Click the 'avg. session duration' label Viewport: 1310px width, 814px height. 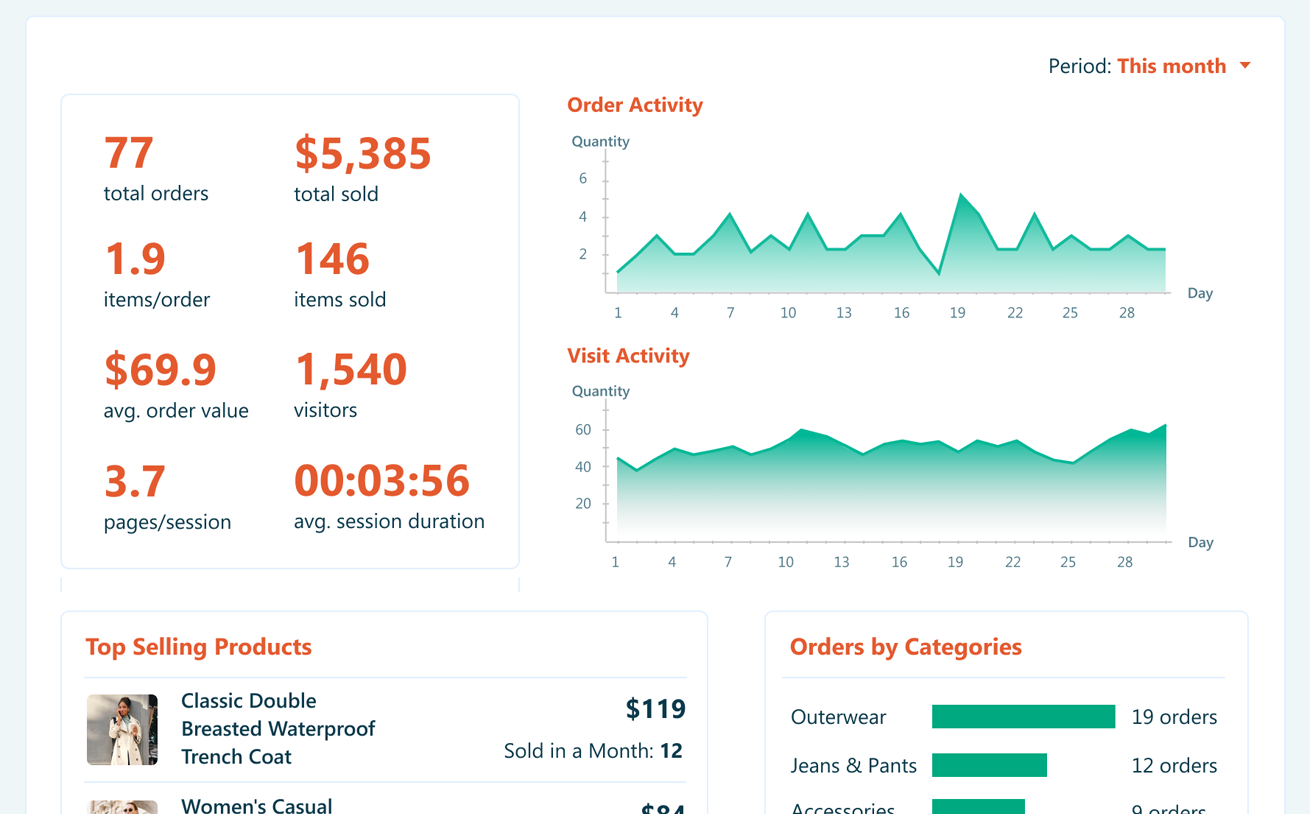coord(389,521)
